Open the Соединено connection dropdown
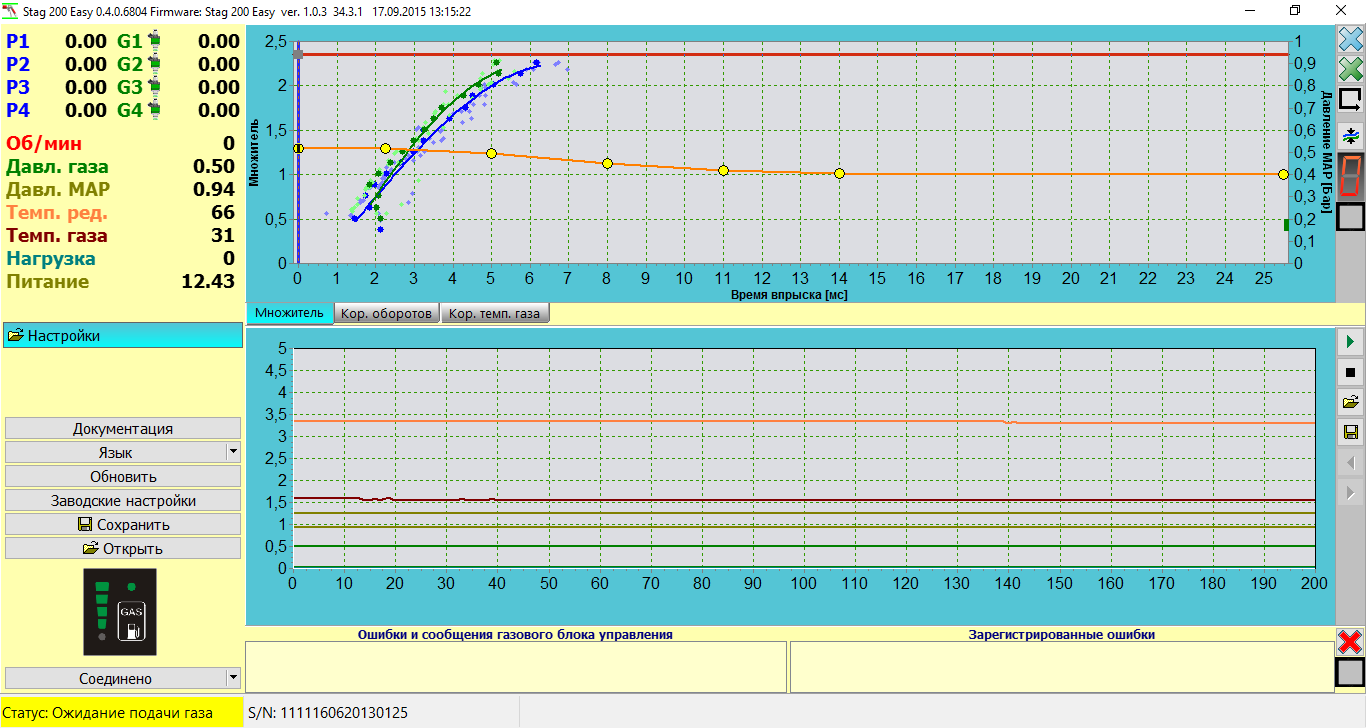The height and width of the screenshot is (728, 1366). coord(233,678)
